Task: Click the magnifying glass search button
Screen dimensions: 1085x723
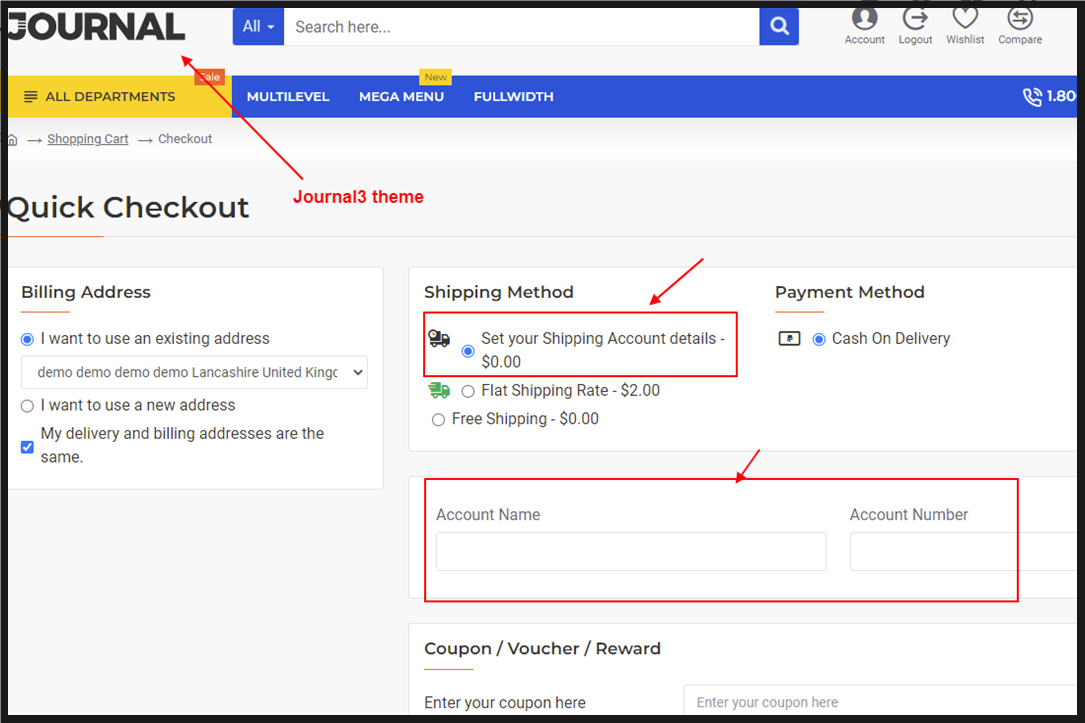Action: click(x=779, y=27)
